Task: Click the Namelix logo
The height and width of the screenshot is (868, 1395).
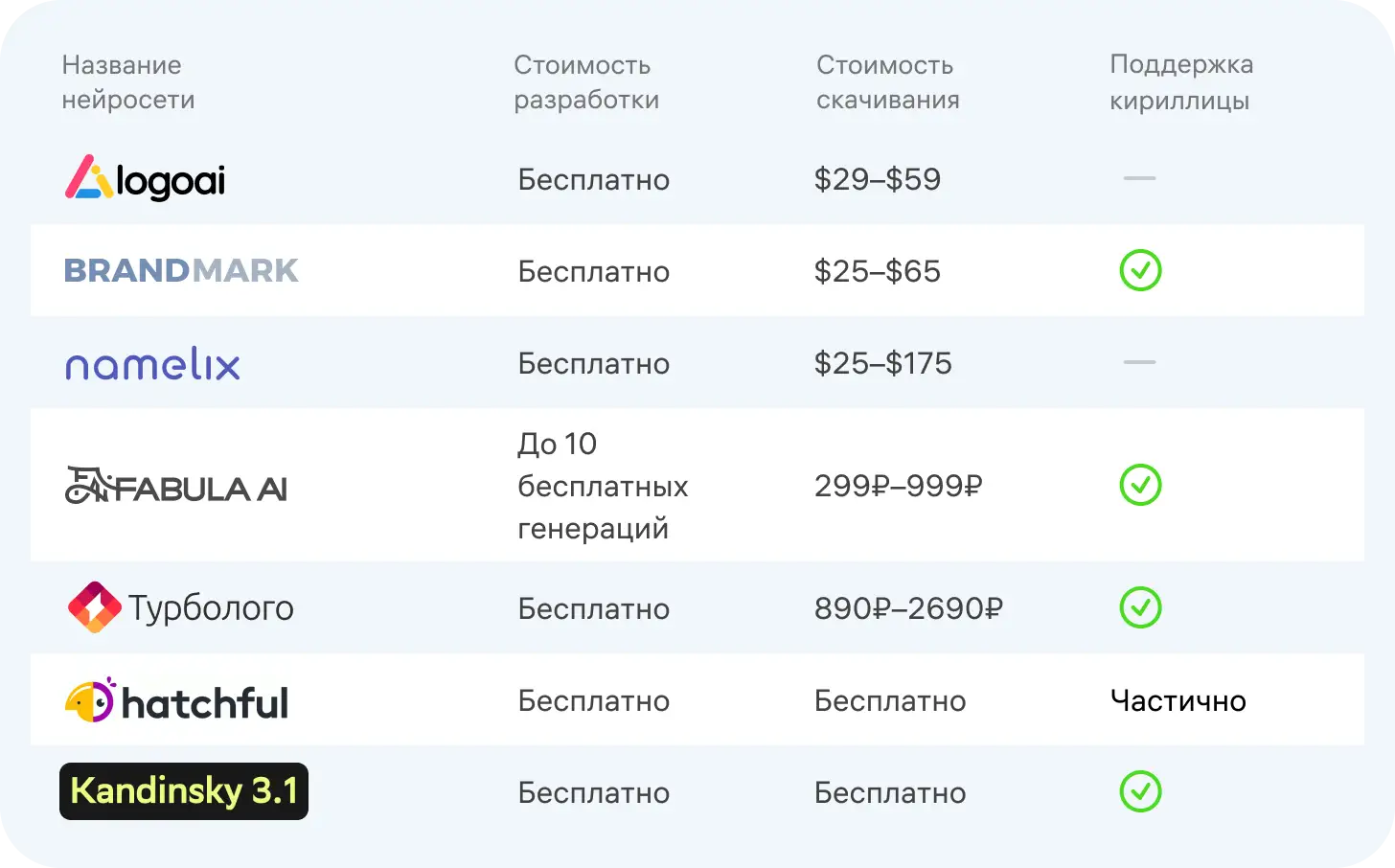Action: pyautogui.click(x=152, y=364)
